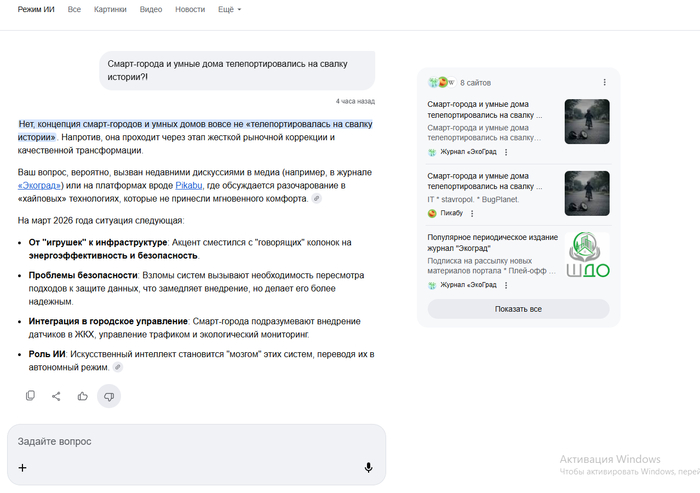Open source link icon after "мгновенного комфорта"
Image resolution: width=700 pixels, height=493 pixels.
[x=317, y=199]
